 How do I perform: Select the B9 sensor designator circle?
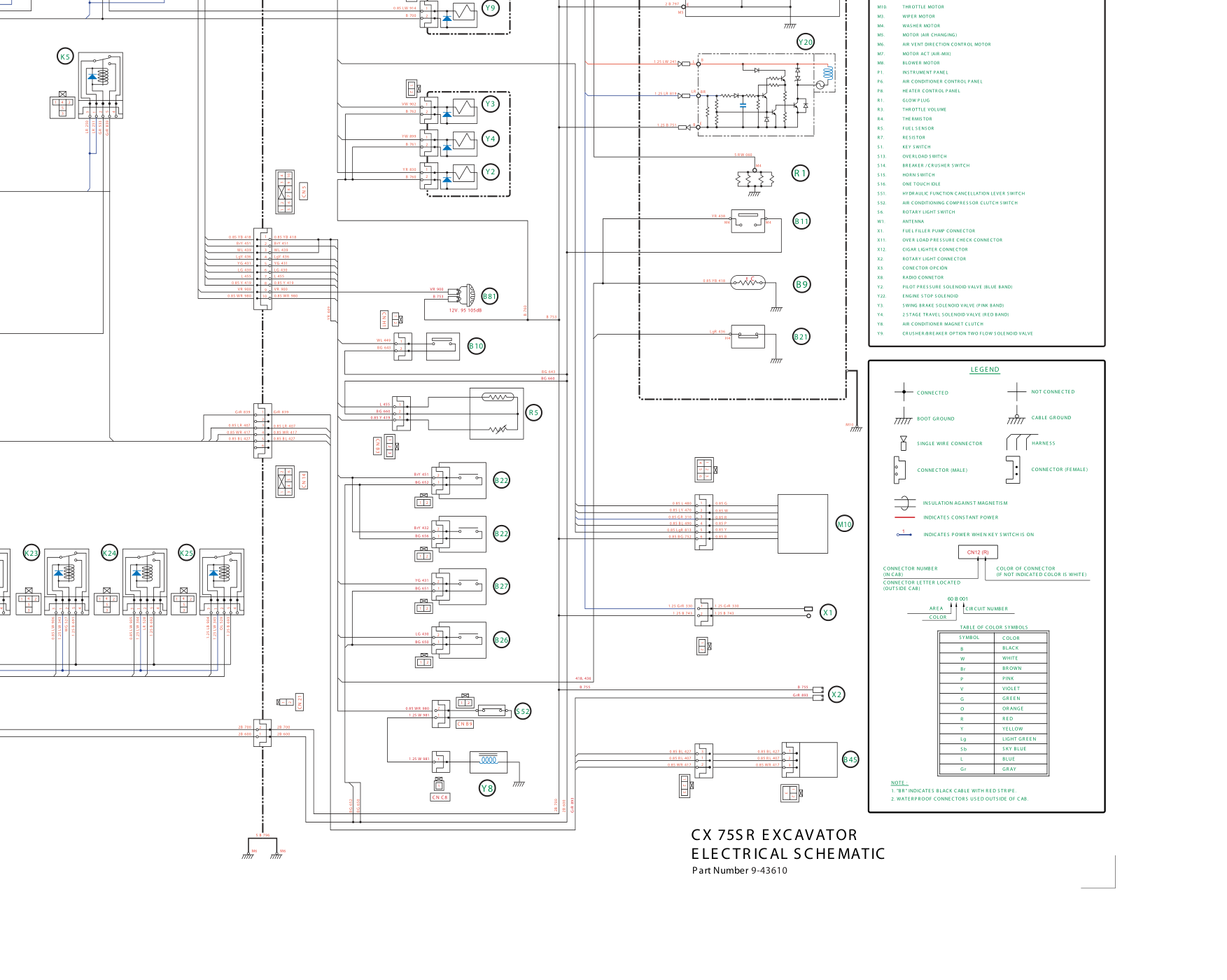802,284
